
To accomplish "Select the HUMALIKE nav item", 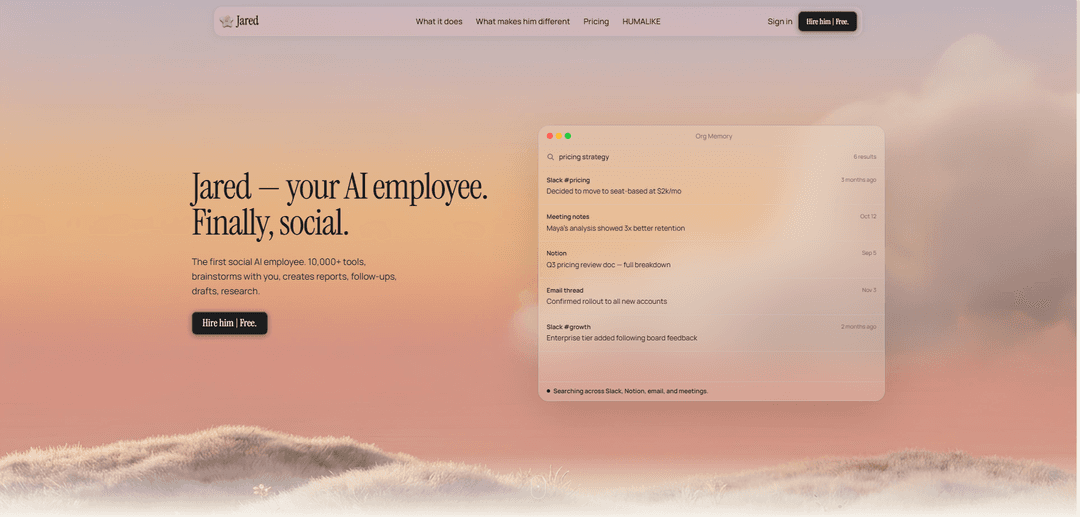I will point(641,21).
